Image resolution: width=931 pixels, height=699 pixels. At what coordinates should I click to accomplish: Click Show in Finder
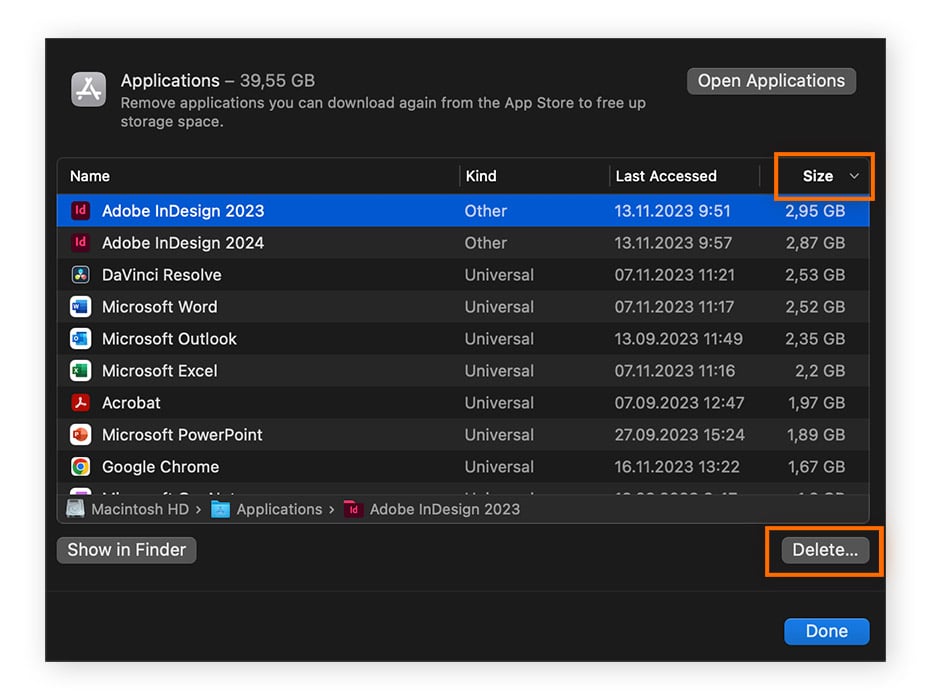pos(125,550)
